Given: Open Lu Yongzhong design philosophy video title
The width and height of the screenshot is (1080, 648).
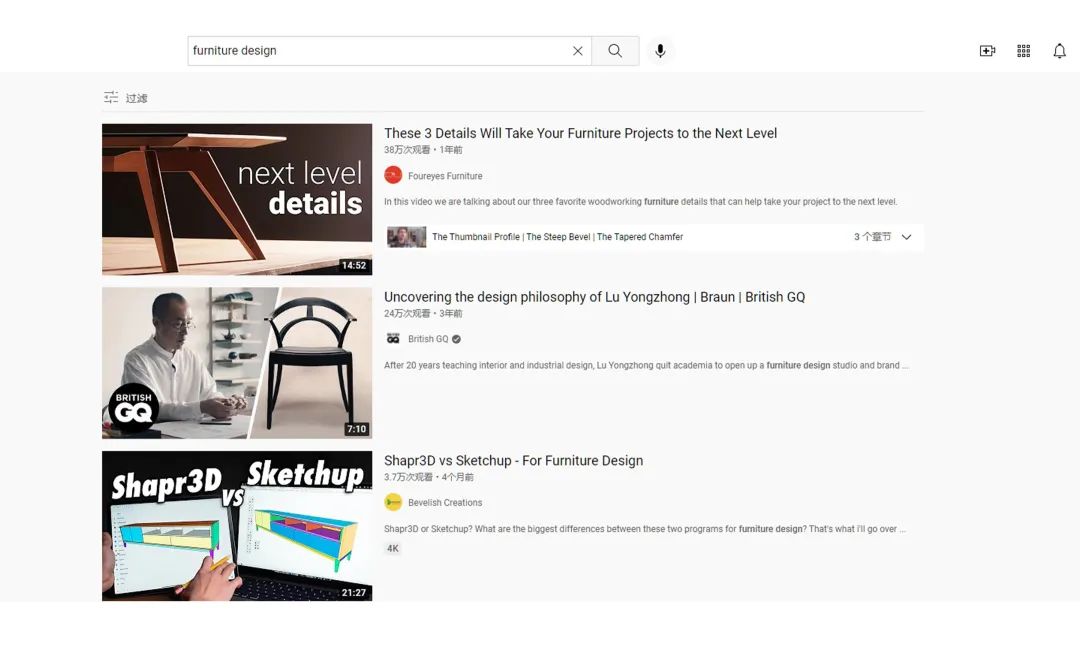Looking at the screenshot, I should point(594,297).
